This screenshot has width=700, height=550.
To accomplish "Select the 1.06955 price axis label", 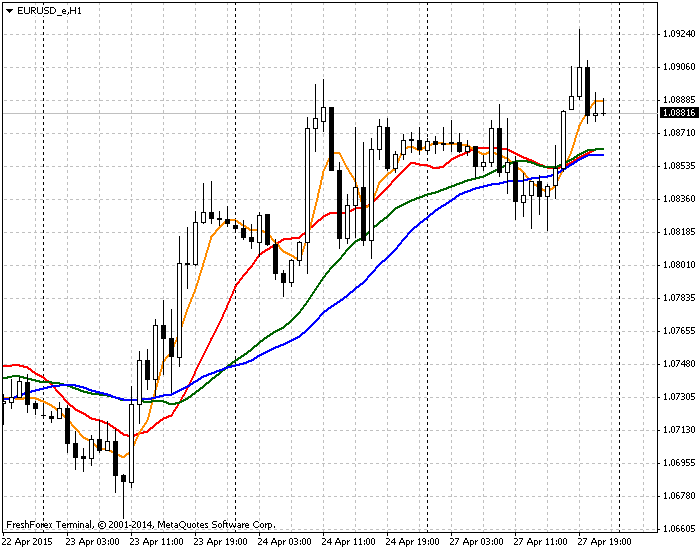I will click(x=679, y=463).
